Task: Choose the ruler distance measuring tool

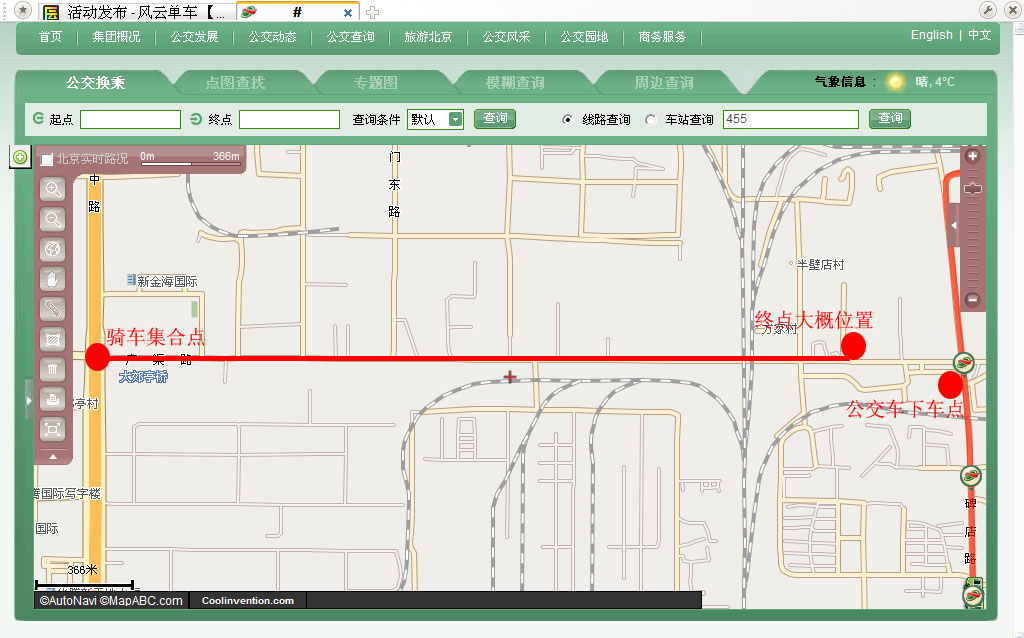Action: click(54, 308)
